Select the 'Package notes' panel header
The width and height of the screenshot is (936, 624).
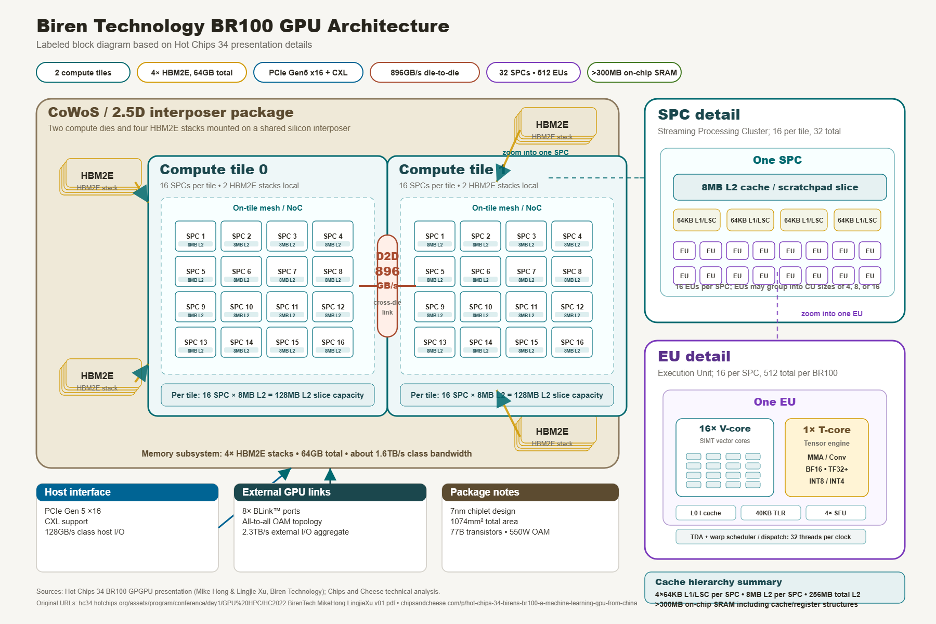tap(530, 492)
